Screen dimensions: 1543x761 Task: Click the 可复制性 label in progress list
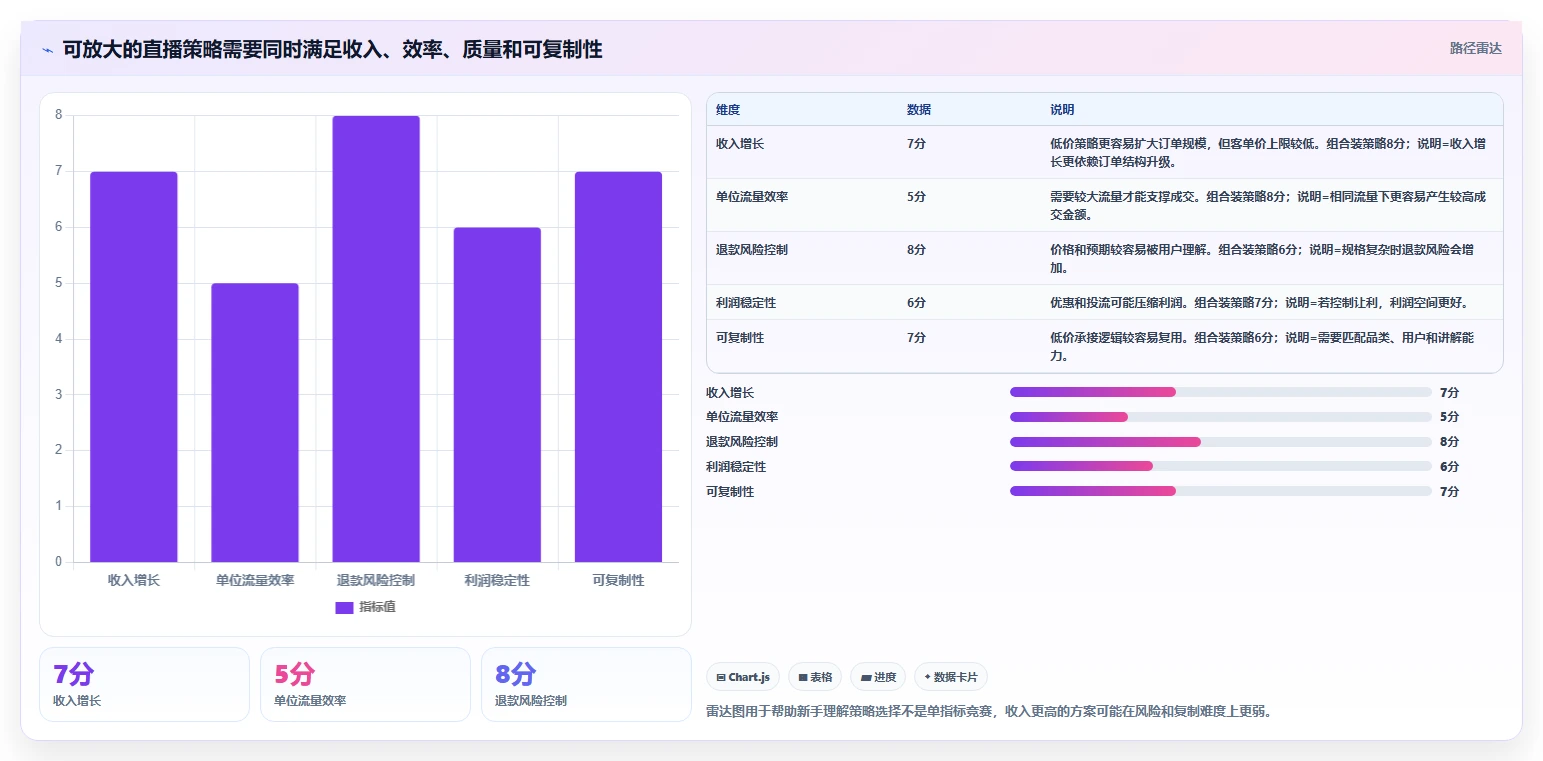730,492
